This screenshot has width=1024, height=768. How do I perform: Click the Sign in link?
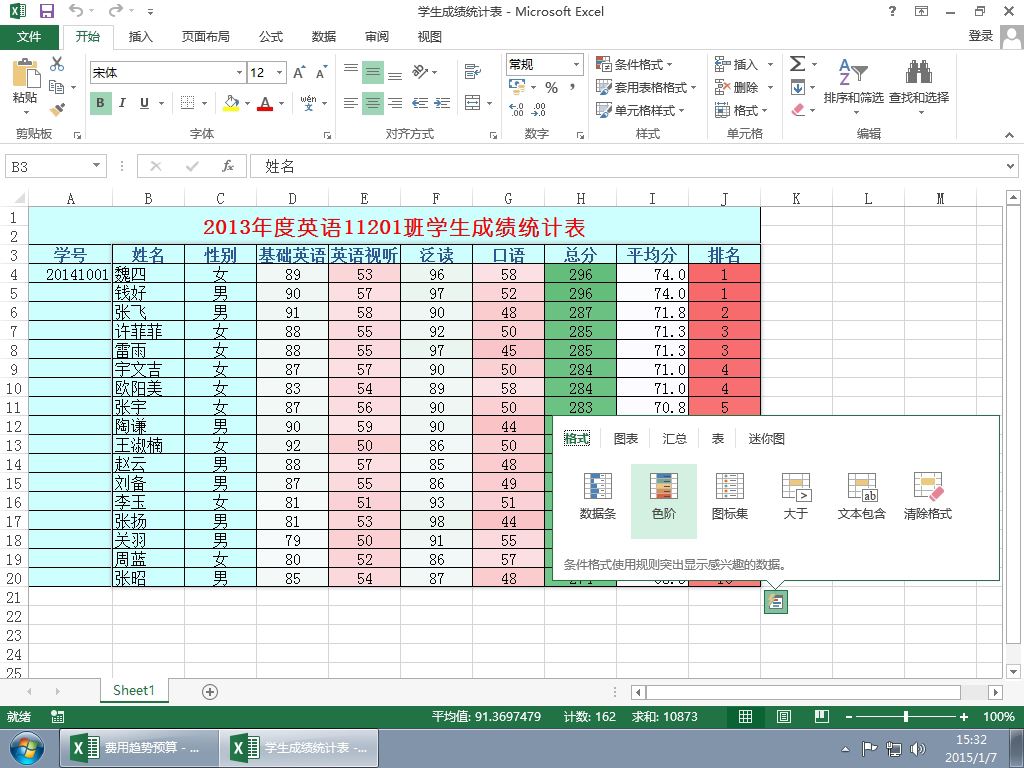tap(980, 36)
